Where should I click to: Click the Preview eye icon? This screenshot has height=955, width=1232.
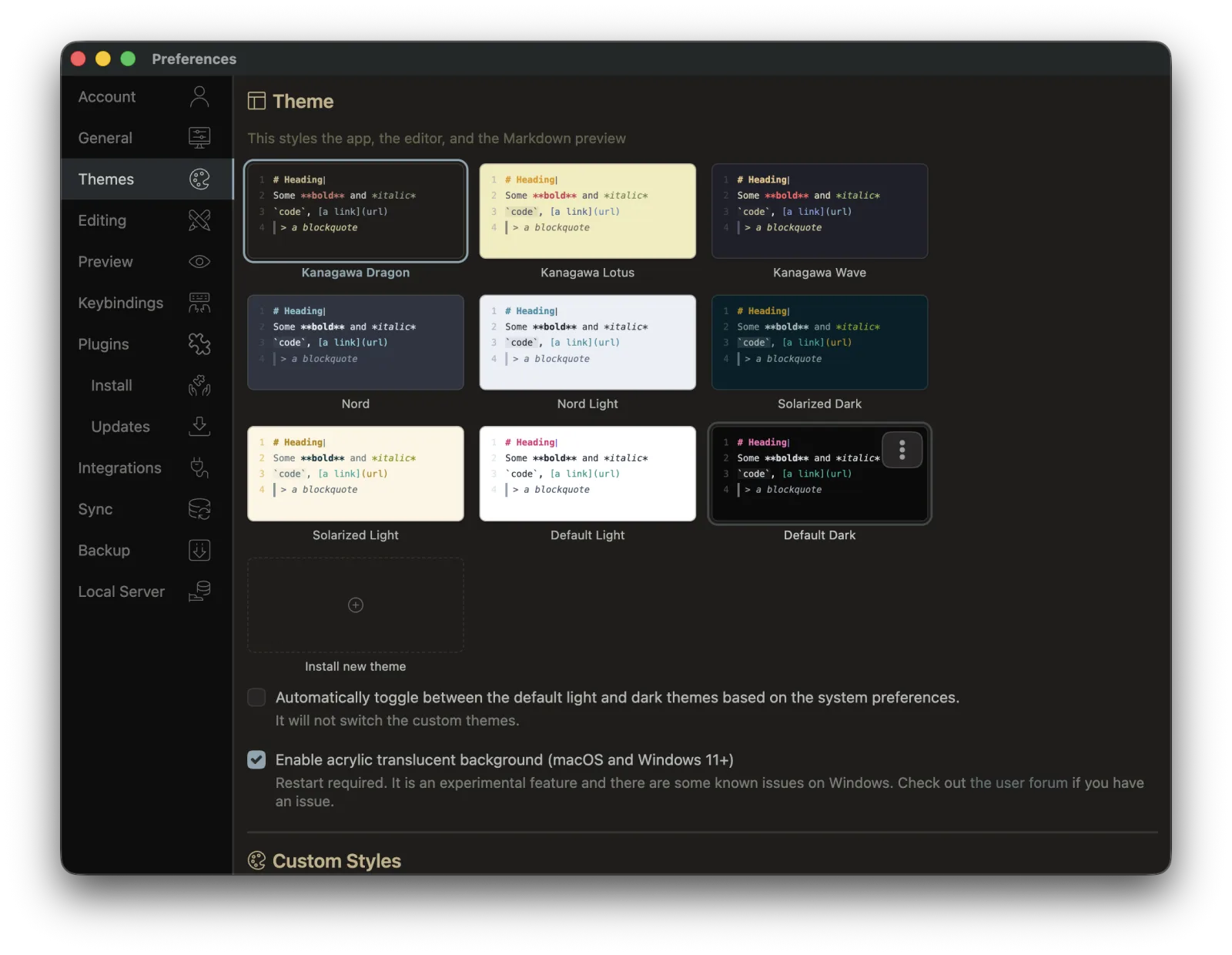click(199, 262)
